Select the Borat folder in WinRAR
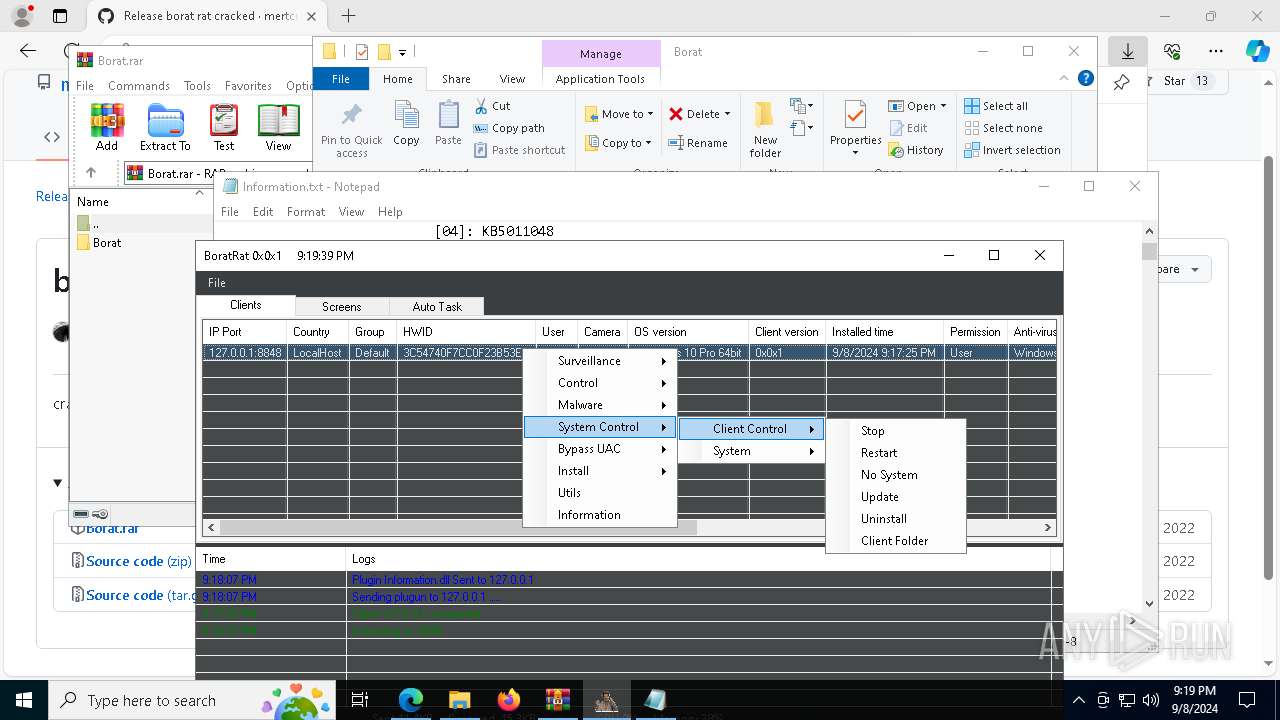The height and width of the screenshot is (720, 1280). (x=107, y=243)
